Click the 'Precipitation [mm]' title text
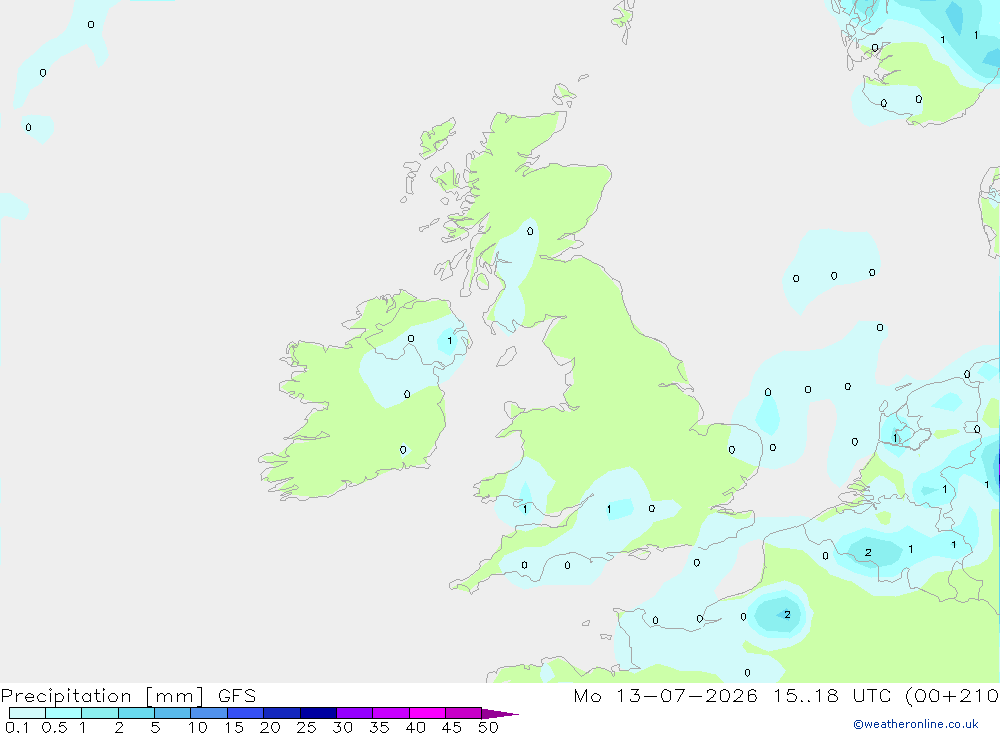1000x733 pixels. (102, 695)
